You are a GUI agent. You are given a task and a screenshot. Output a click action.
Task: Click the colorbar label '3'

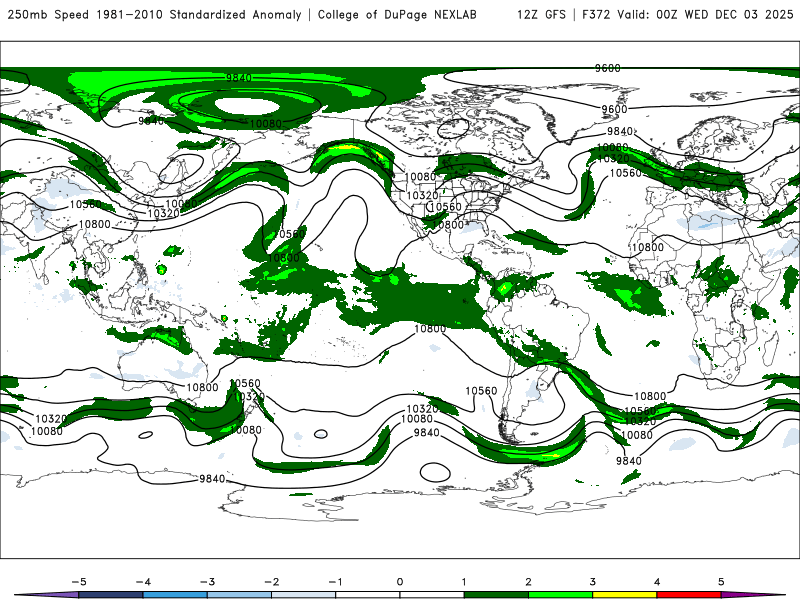pos(592,582)
